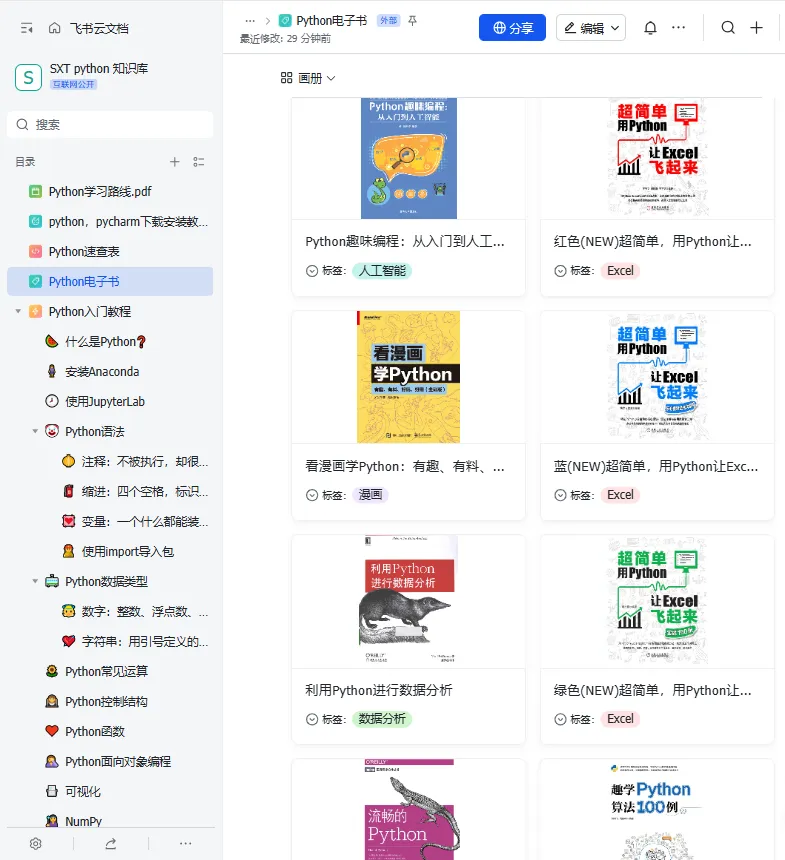Open the sidebar settings gear icon
Screen dimensions: 785x860
click(36, 844)
